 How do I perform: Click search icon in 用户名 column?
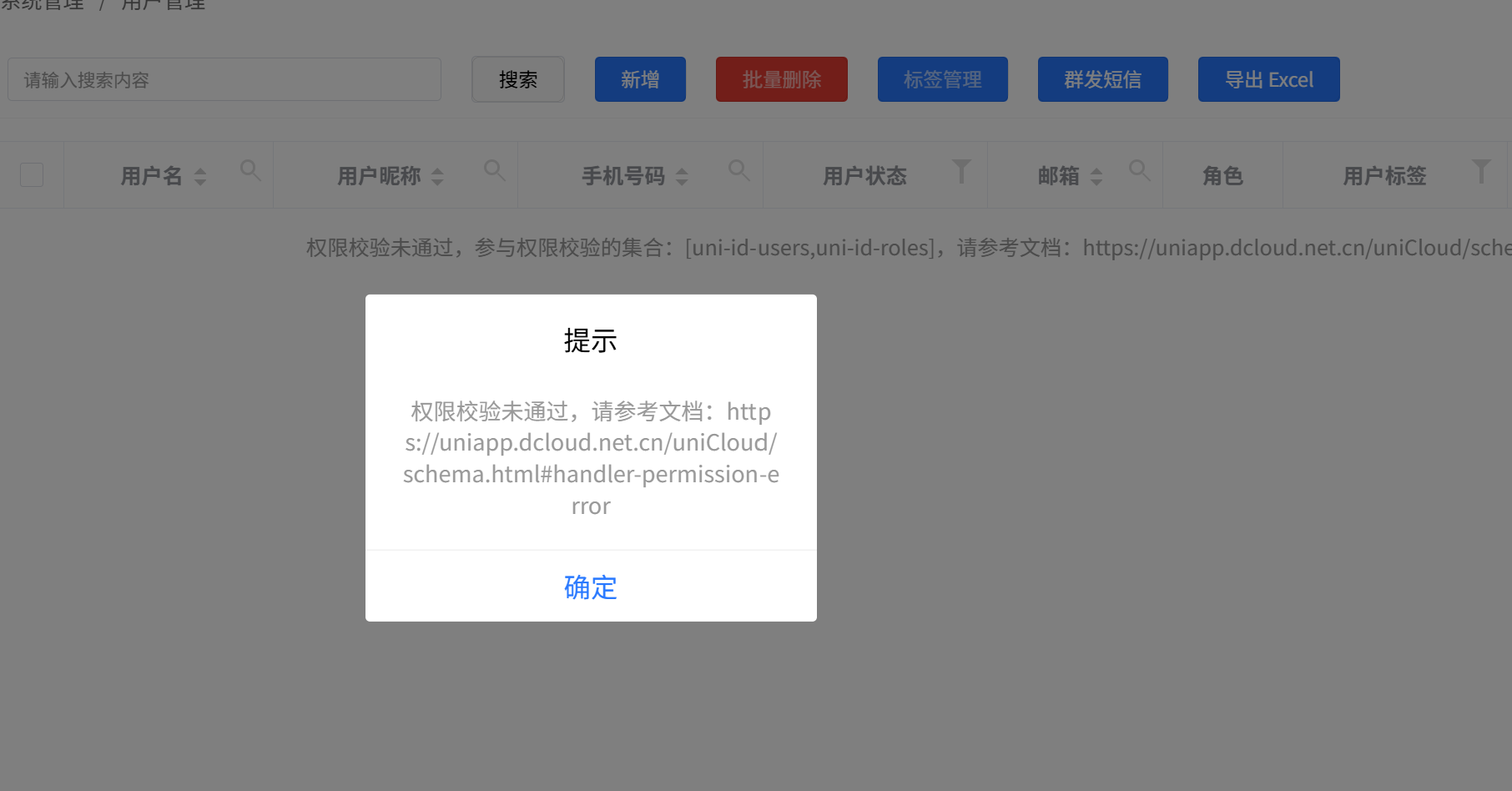point(250,171)
